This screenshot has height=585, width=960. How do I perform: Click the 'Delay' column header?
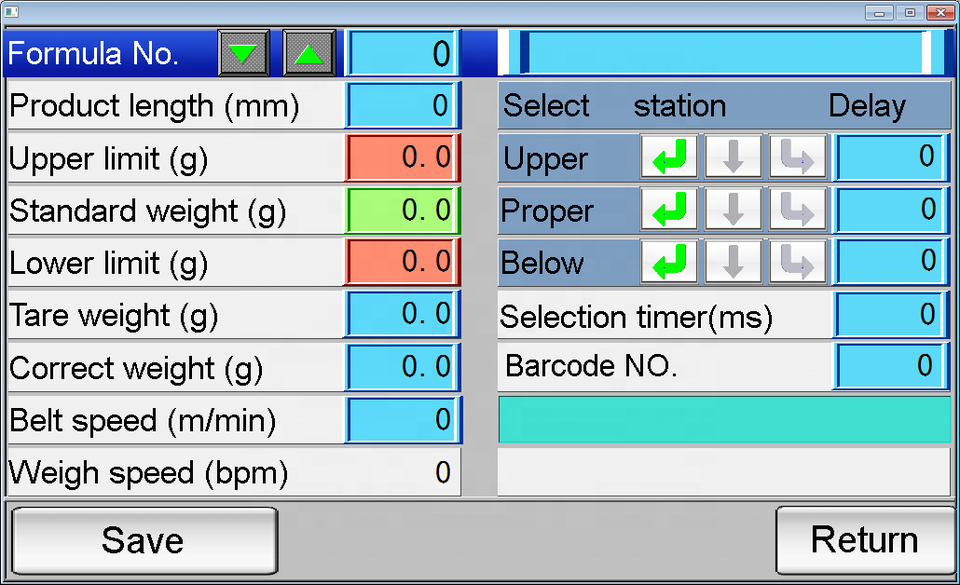pos(867,106)
